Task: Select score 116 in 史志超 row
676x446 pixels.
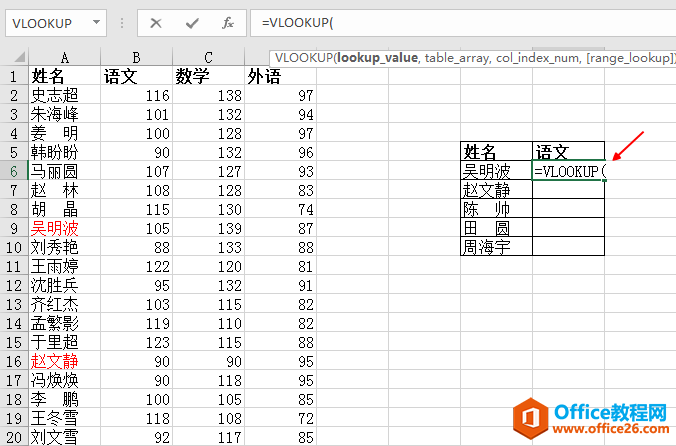Action: click(136, 95)
